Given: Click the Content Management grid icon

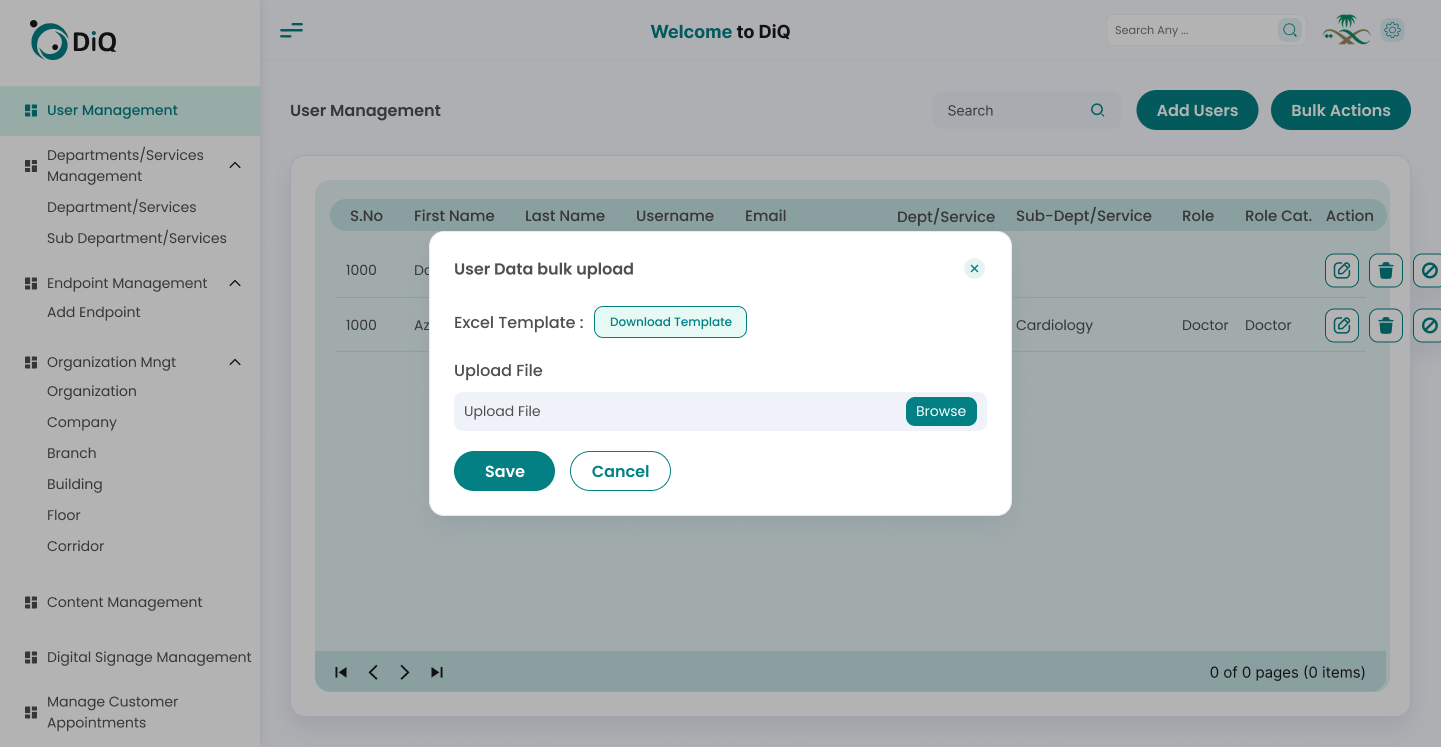Looking at the screenshot, I should tap(31, 602).
